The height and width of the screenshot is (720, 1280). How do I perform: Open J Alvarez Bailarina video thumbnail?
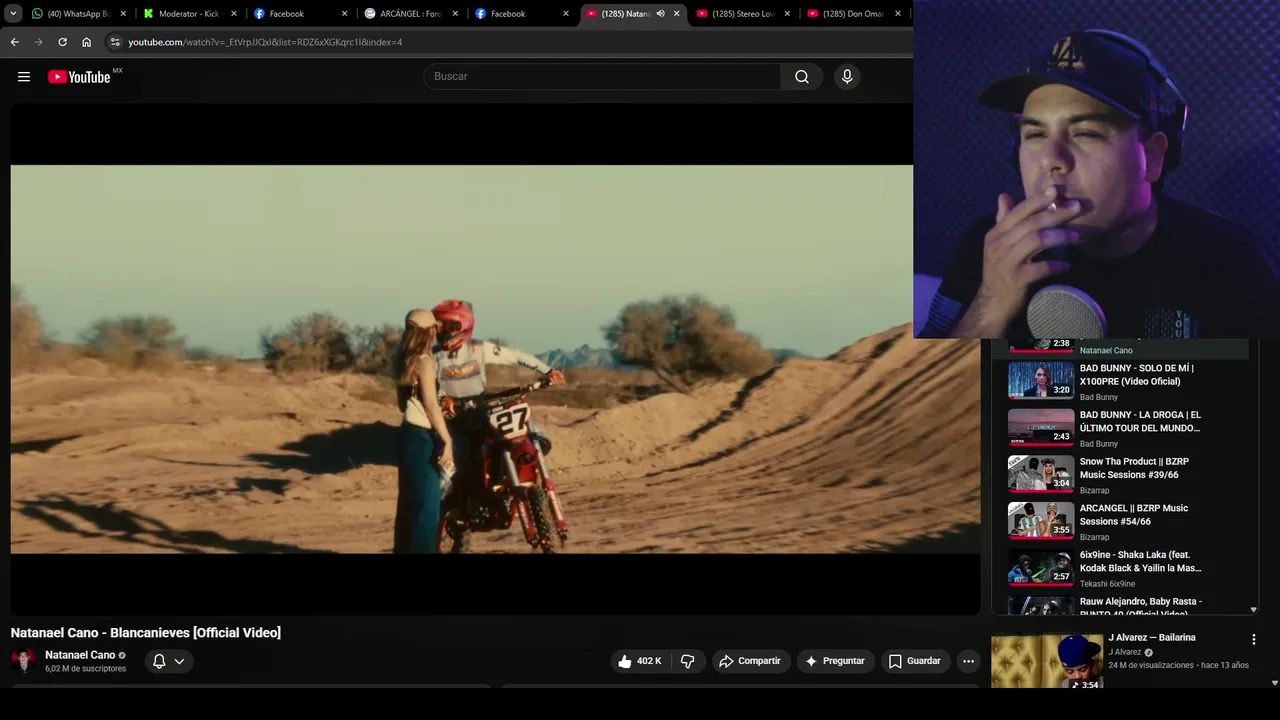1047,661
